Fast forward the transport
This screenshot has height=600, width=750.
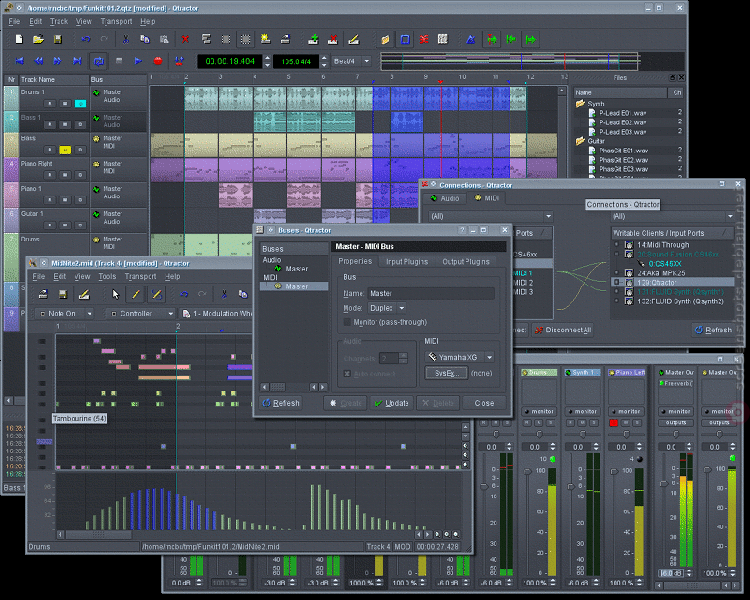57,61
